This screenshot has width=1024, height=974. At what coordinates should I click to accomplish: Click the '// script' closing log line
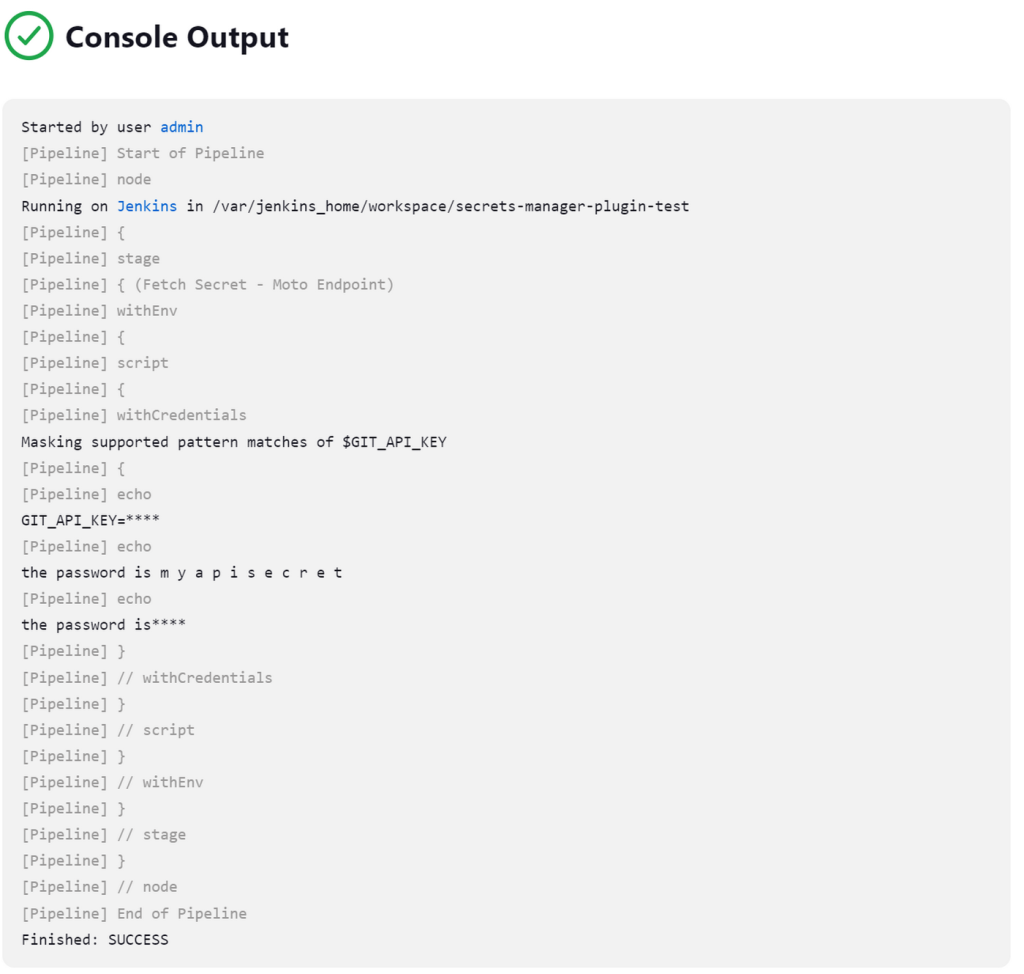(108, 730)
